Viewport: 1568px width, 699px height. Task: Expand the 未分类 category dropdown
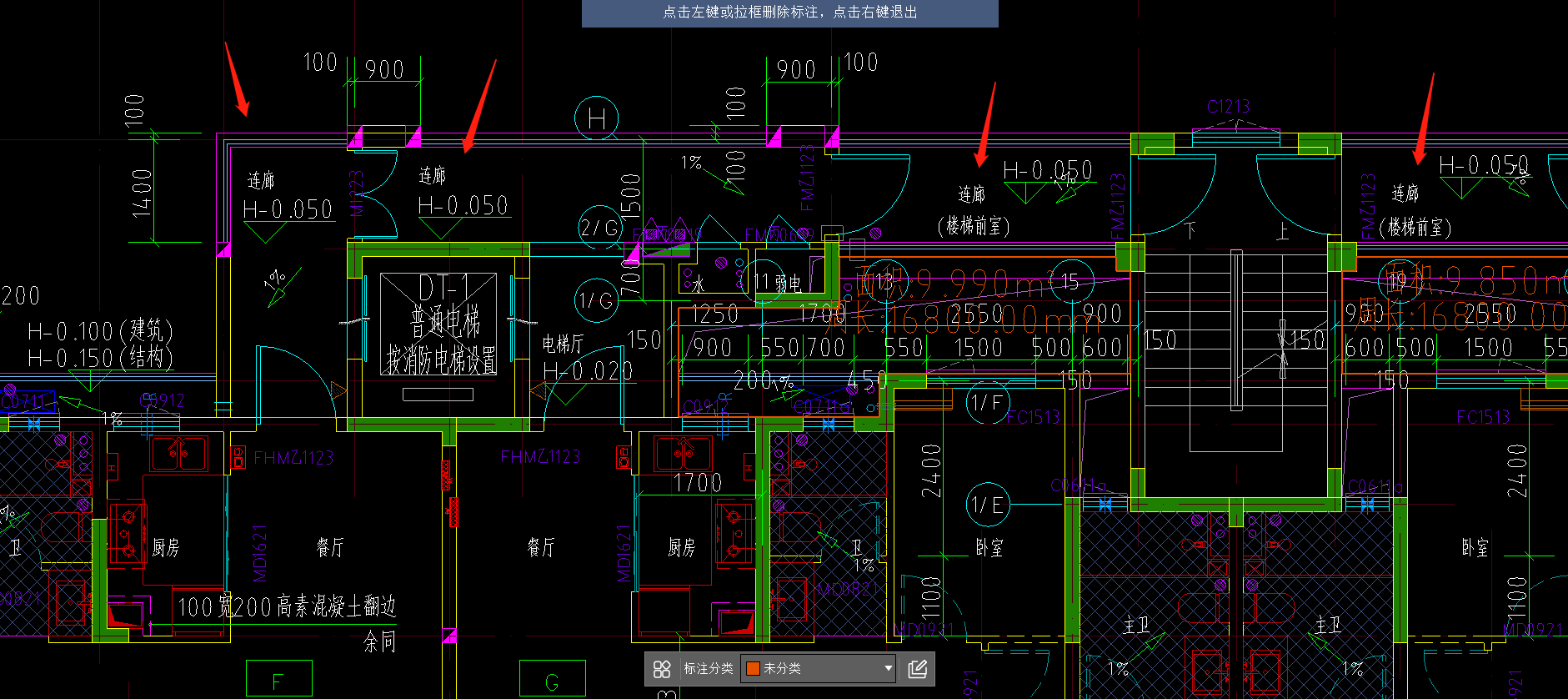pos(819,669)
